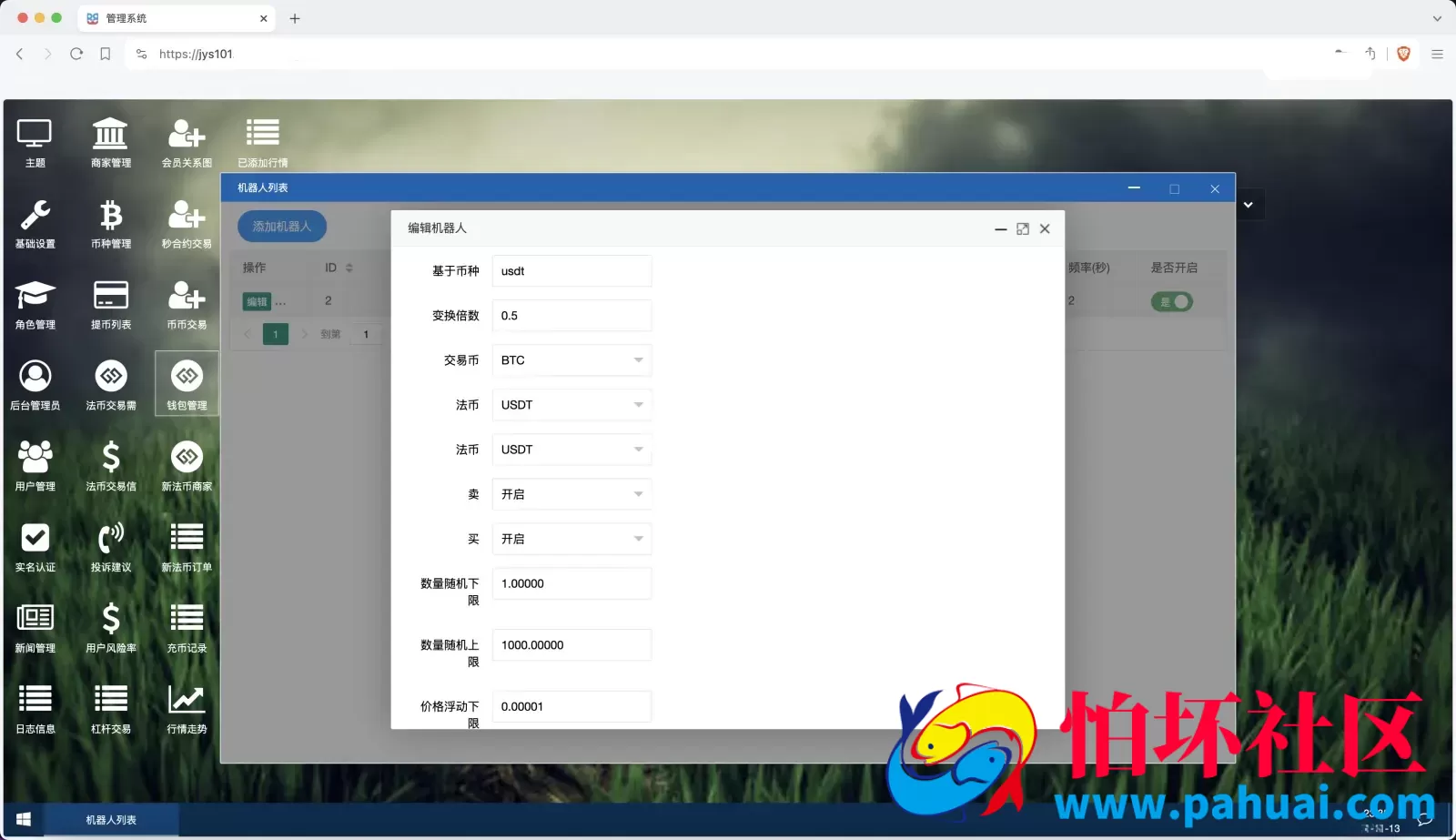The height and width of the screenshot is (840, 1456).
Task: Expand the 交易币 BTC dropdown
Action: click(x=571, y=360)
